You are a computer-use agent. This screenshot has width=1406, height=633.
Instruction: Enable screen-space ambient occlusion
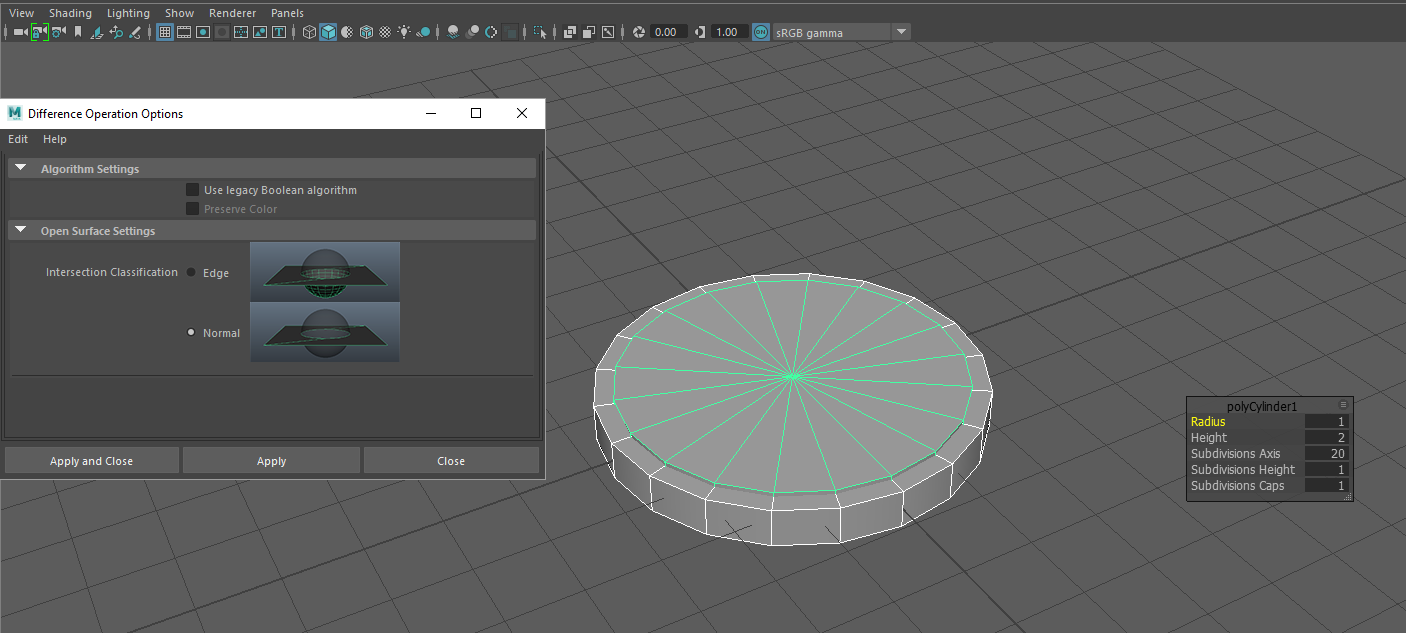(453, 31)
